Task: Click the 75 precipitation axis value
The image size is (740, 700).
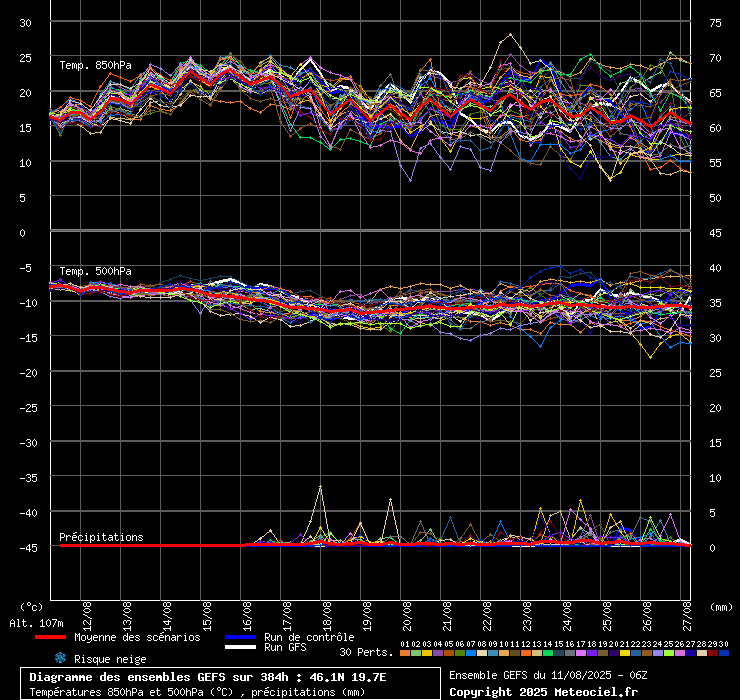Action: pyautogui.click(x=715, y=23)
